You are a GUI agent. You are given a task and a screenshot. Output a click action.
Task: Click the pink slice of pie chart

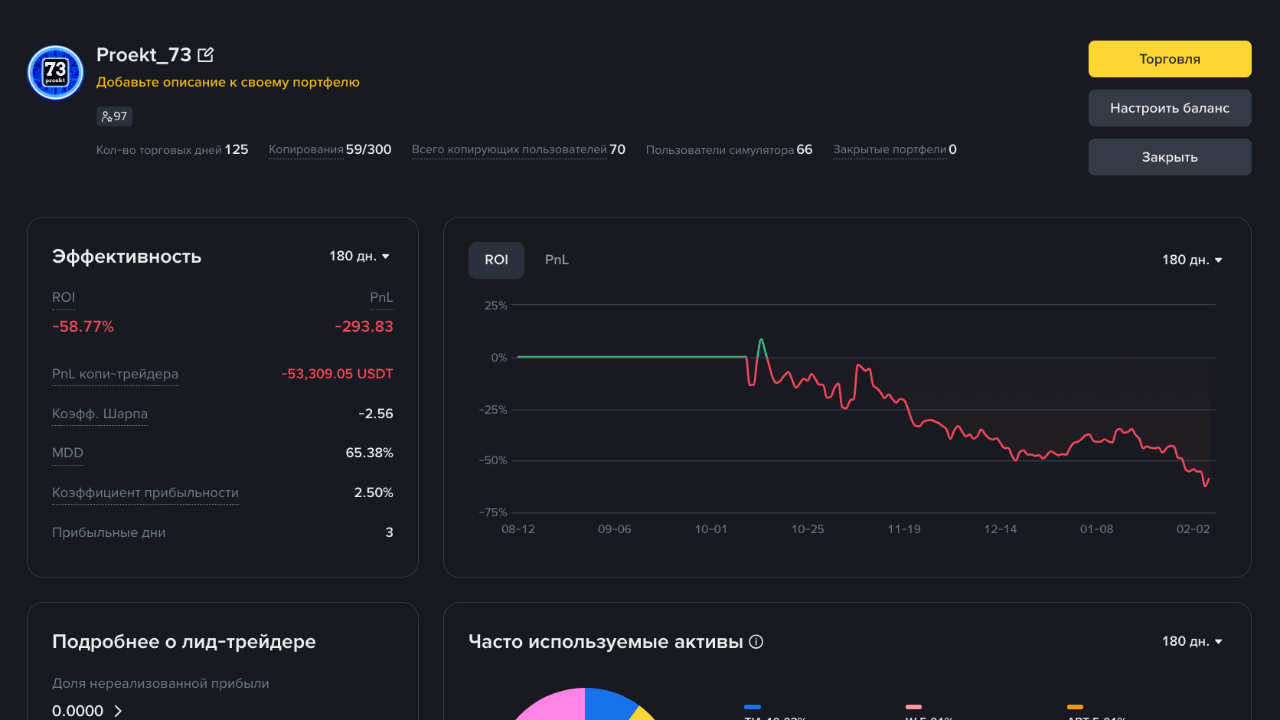[x=550, y=704]
